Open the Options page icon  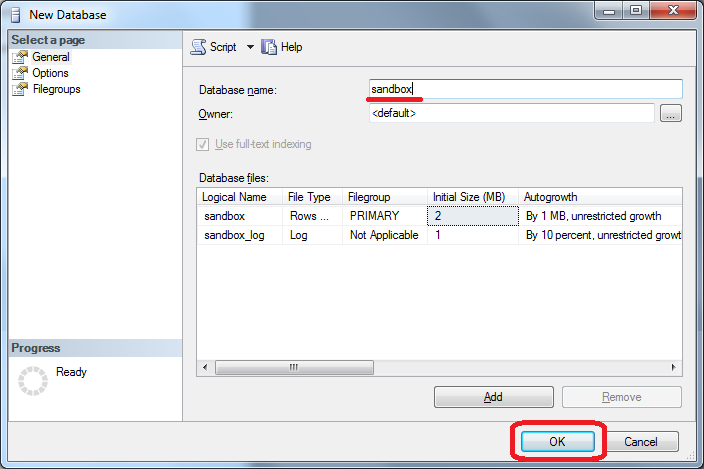pyautogui.click(x=20, y=73)
